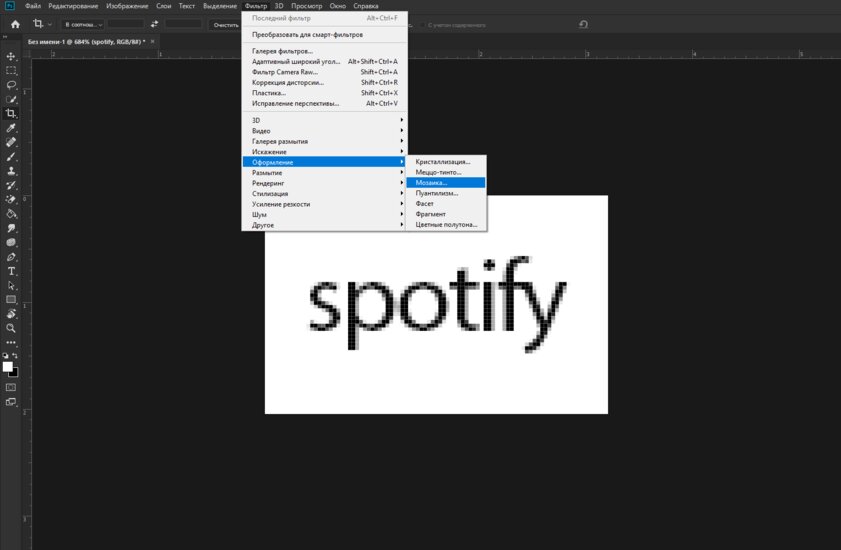Open the Edit Toolbar three-dots icon
Screen dimensions: 841x550
pos(11,342)
